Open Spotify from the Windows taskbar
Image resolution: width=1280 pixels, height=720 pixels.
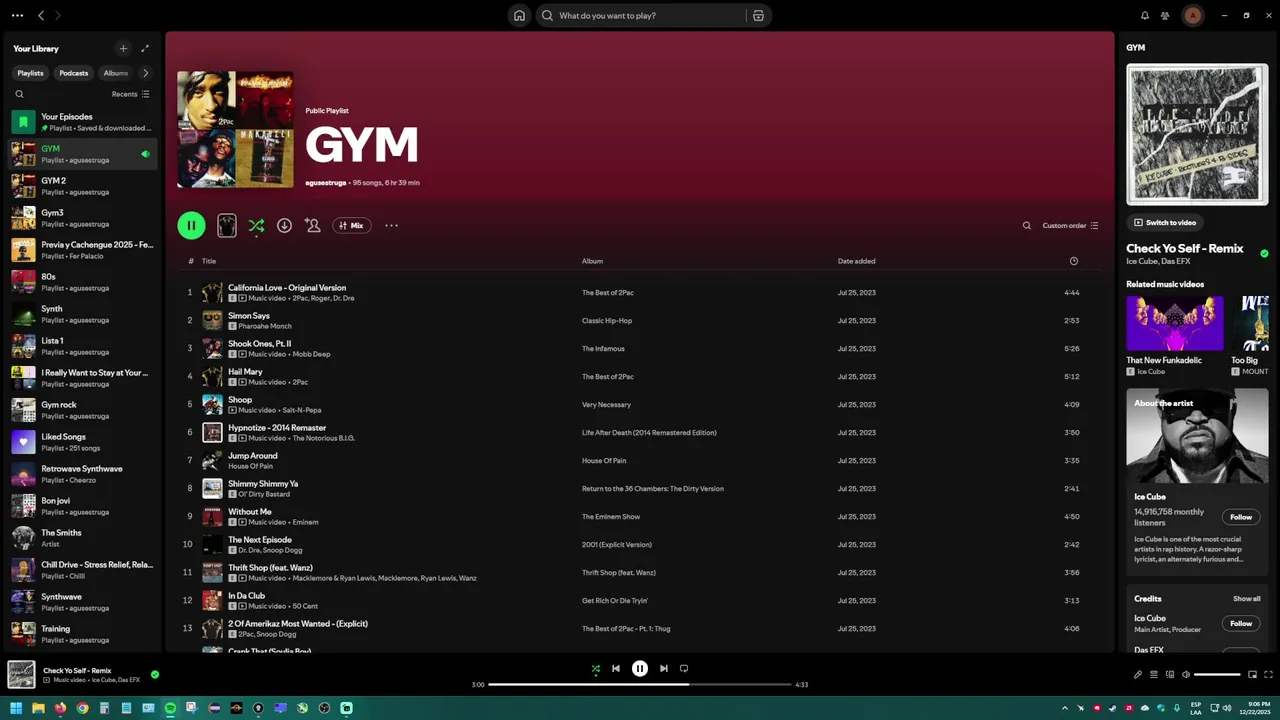170,708
